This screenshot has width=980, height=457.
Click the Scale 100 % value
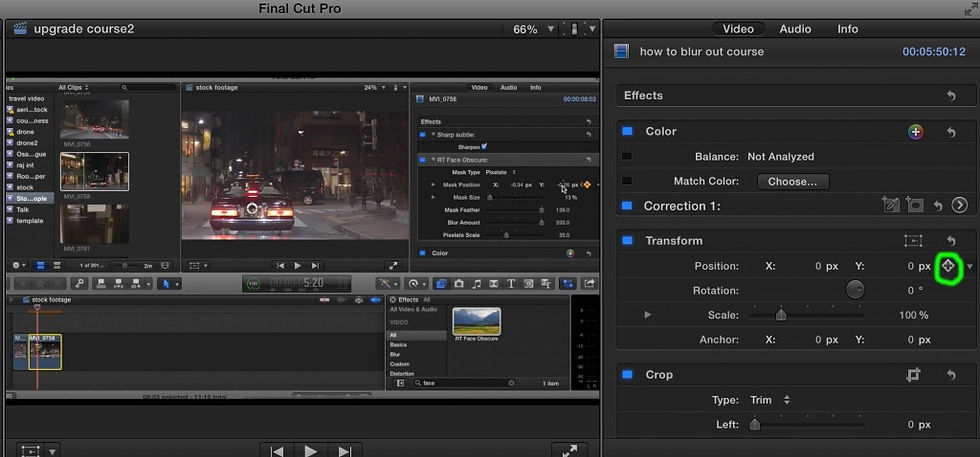914,315
